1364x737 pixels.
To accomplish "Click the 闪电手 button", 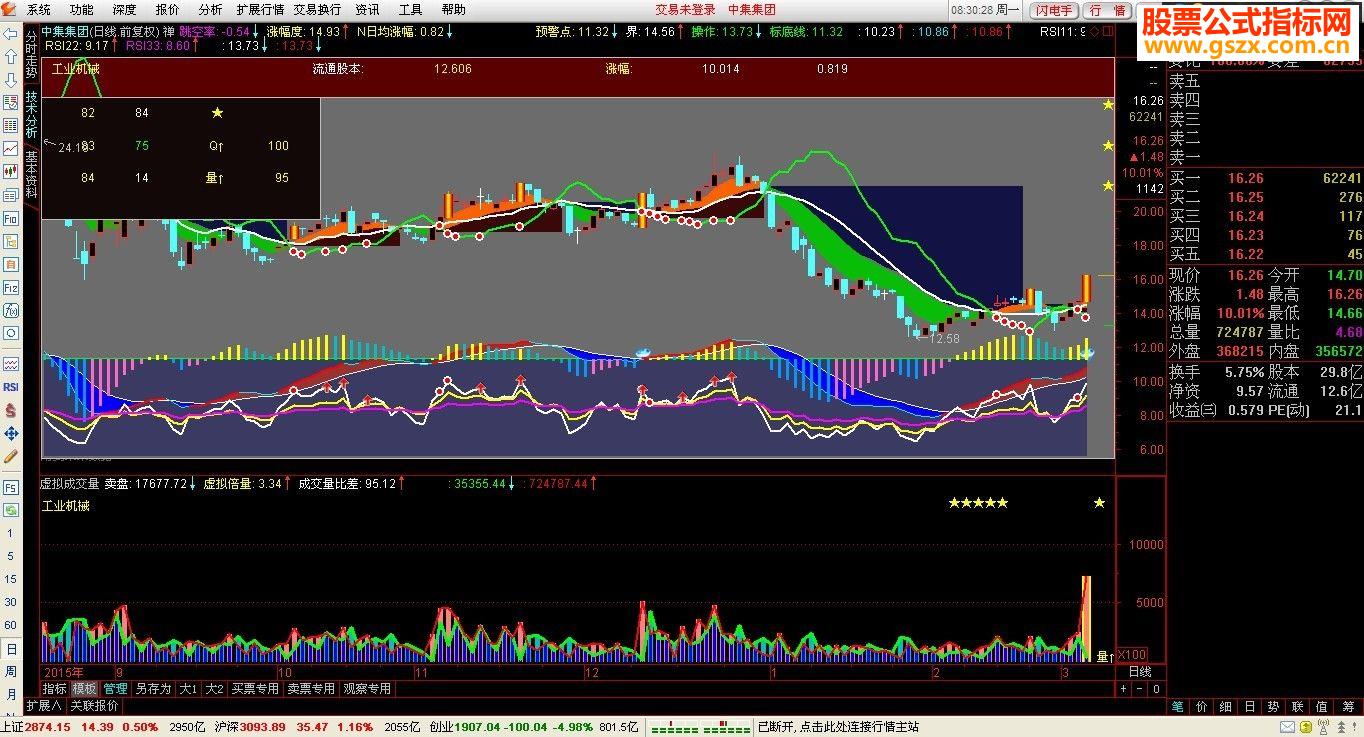I will 1054,10.
